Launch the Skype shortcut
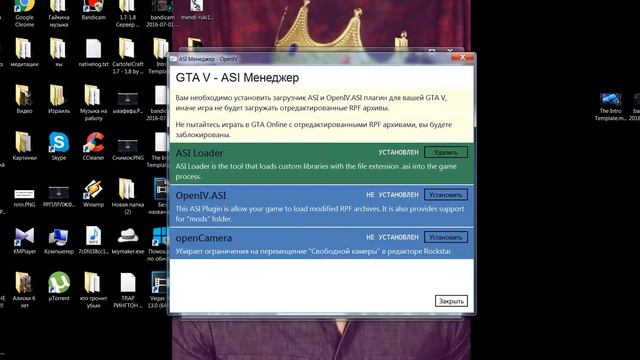Screen dimensions: 640x360 point(59,146)
